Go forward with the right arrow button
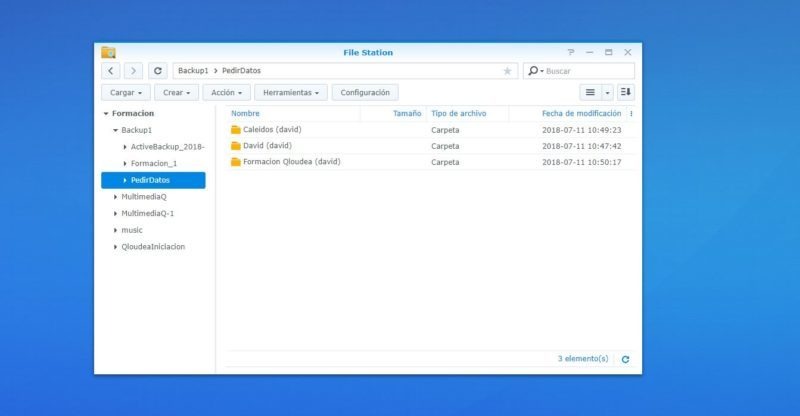The width and height of the screenshot is (800, 416). 133,71
